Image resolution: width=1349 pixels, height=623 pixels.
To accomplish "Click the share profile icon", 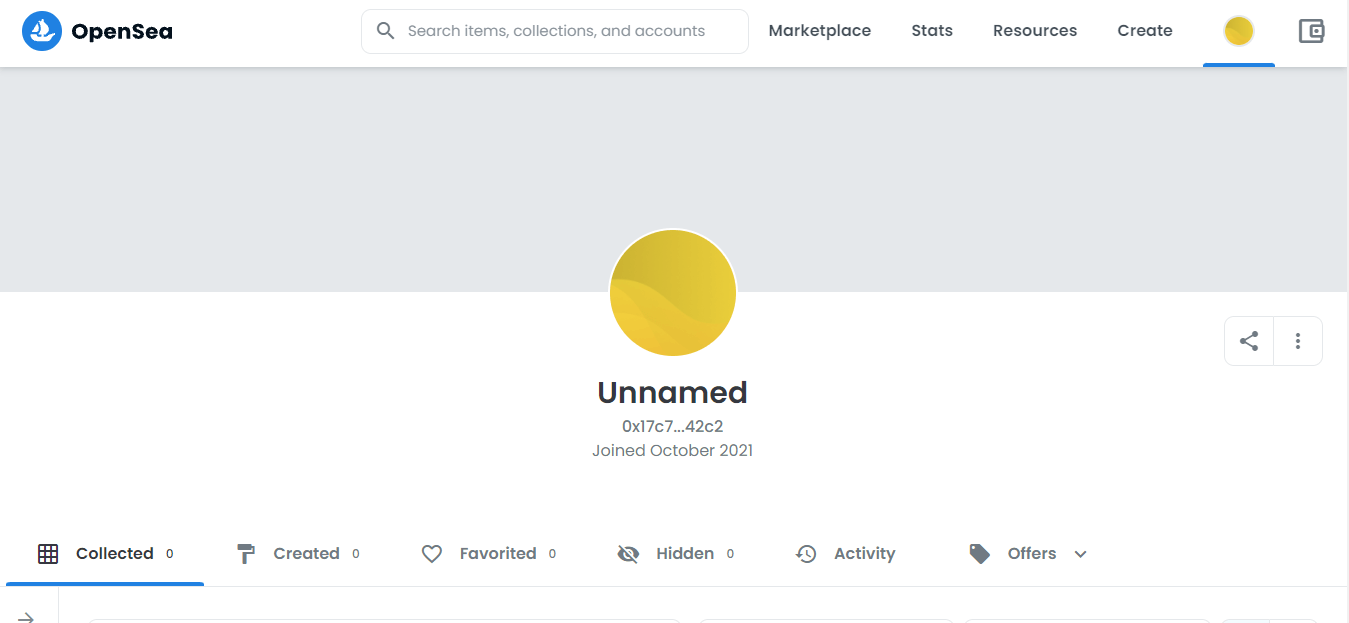I will (1249, 341).
